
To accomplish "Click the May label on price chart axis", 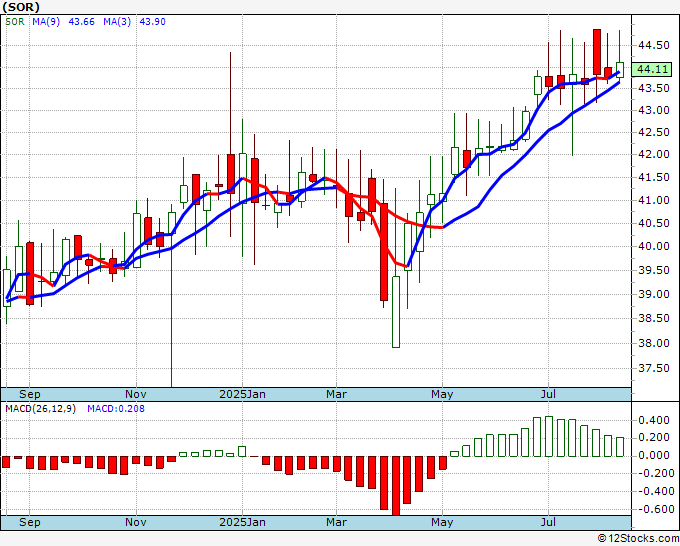I will tap(442, 394).
